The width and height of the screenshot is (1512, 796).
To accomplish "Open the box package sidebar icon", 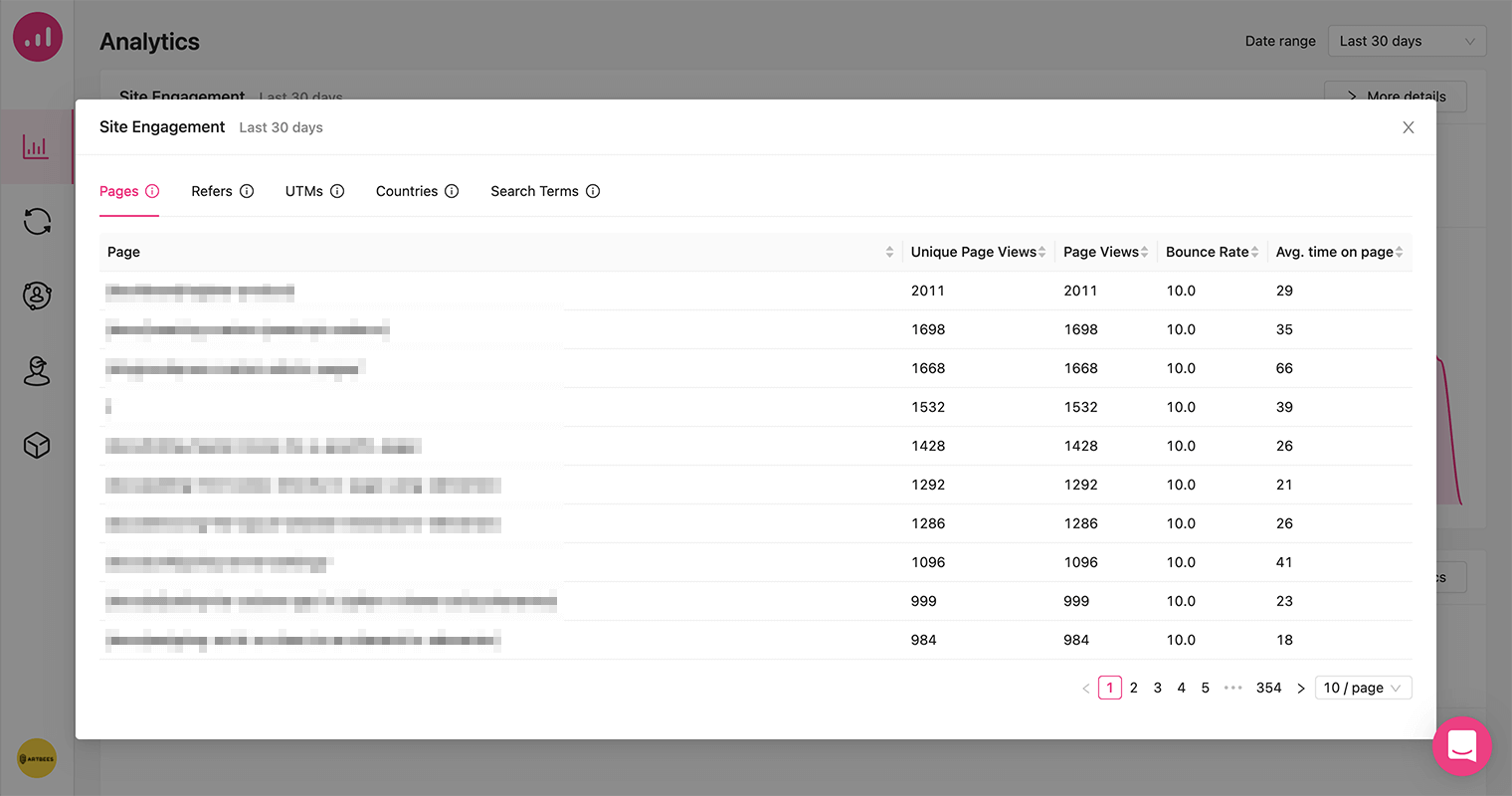I will pyautogui.click(x=37, y=445).
